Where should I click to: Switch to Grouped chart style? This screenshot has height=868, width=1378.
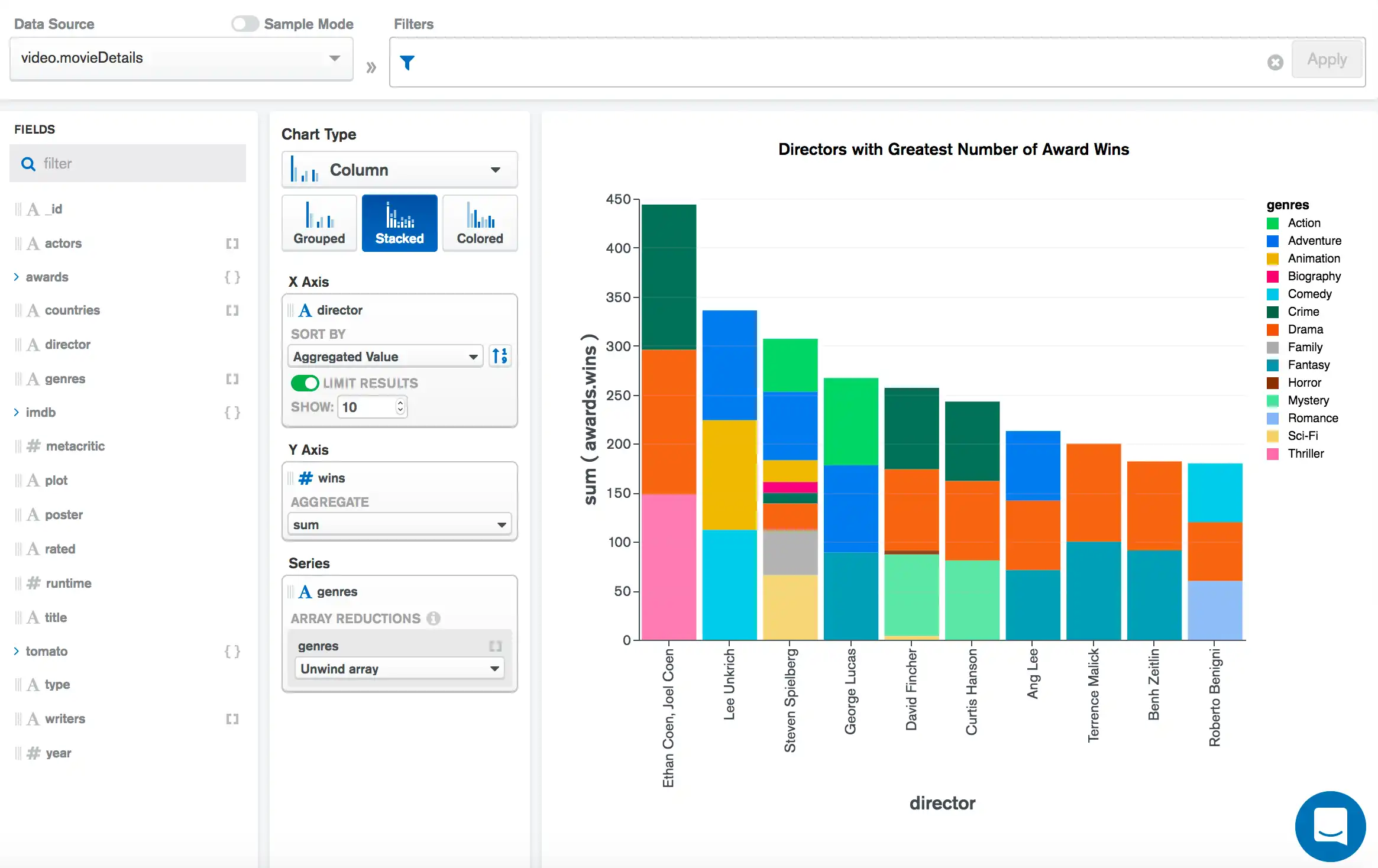[319, 224]
